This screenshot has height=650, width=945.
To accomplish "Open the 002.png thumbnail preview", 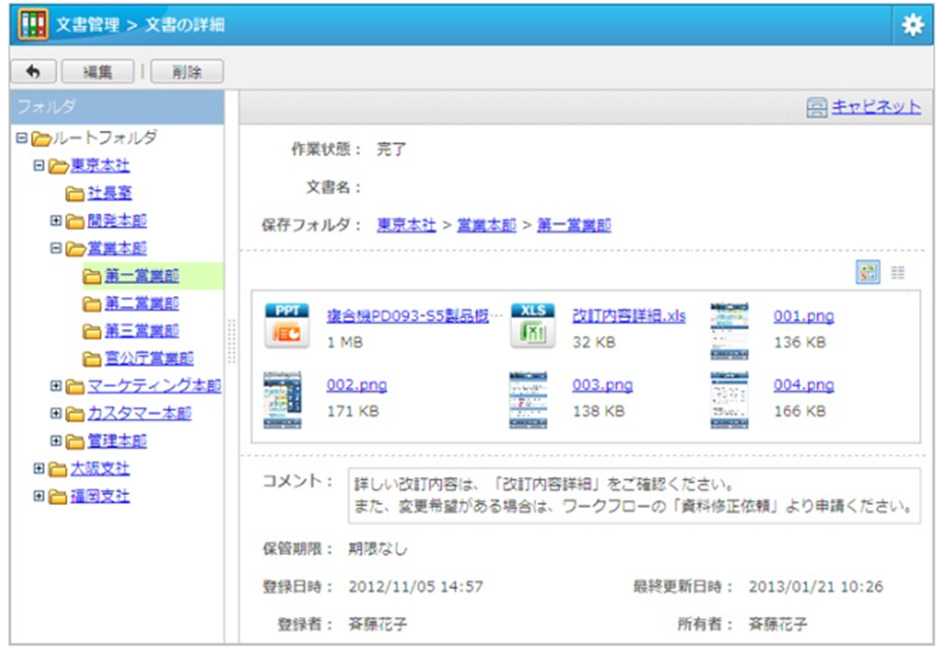I will [283, 400].
